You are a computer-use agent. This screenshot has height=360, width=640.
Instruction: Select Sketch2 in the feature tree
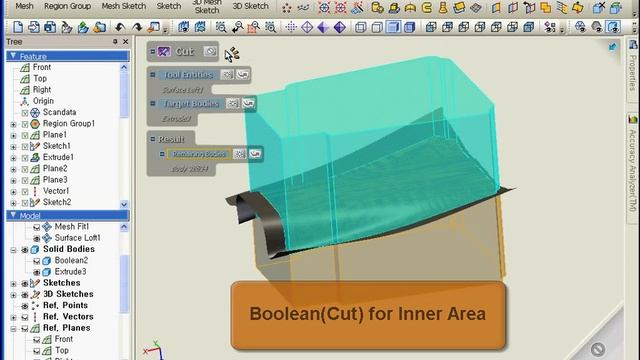57,202
